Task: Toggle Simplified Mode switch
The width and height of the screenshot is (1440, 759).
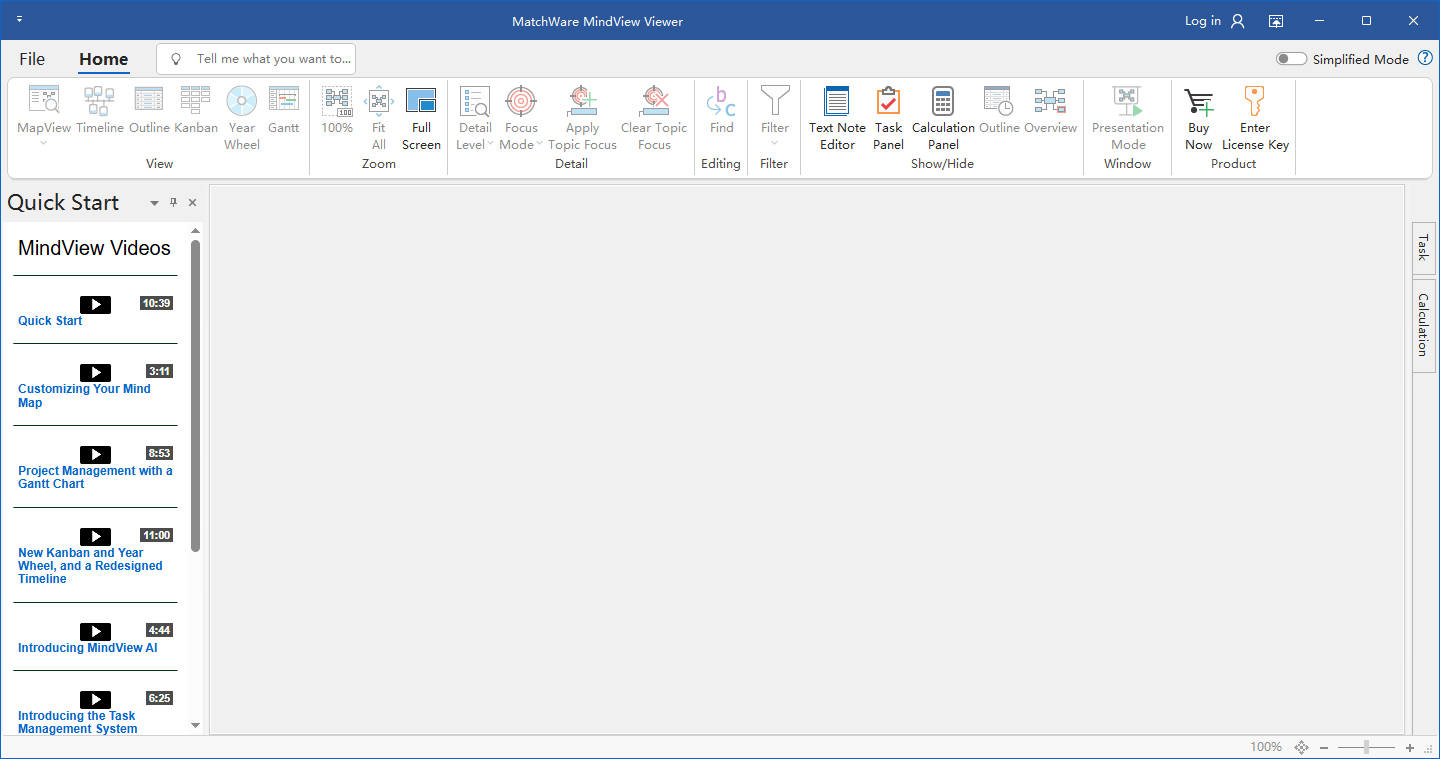Action: click(1291, 59)
